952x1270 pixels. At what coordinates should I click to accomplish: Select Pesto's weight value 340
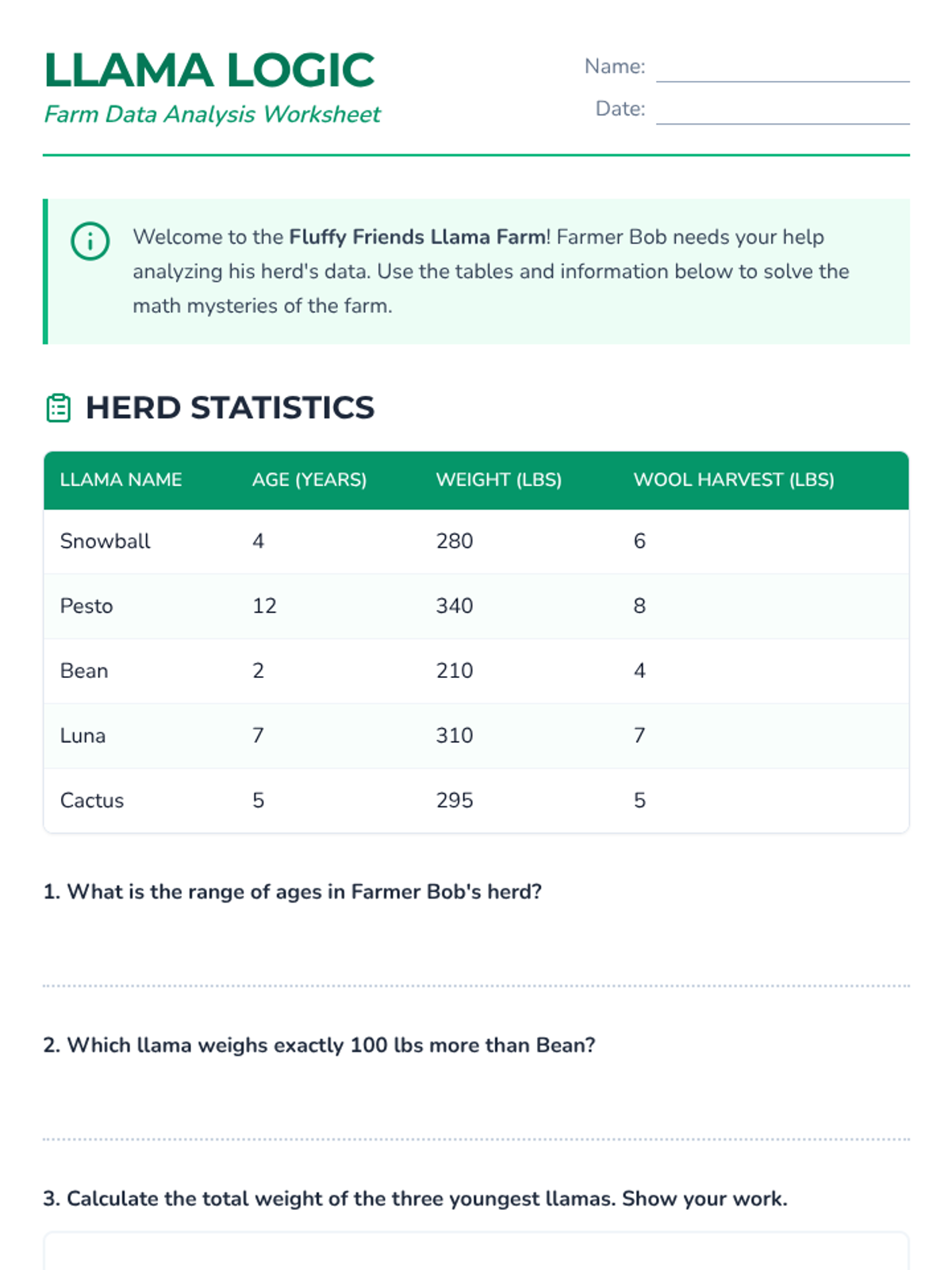455,606
